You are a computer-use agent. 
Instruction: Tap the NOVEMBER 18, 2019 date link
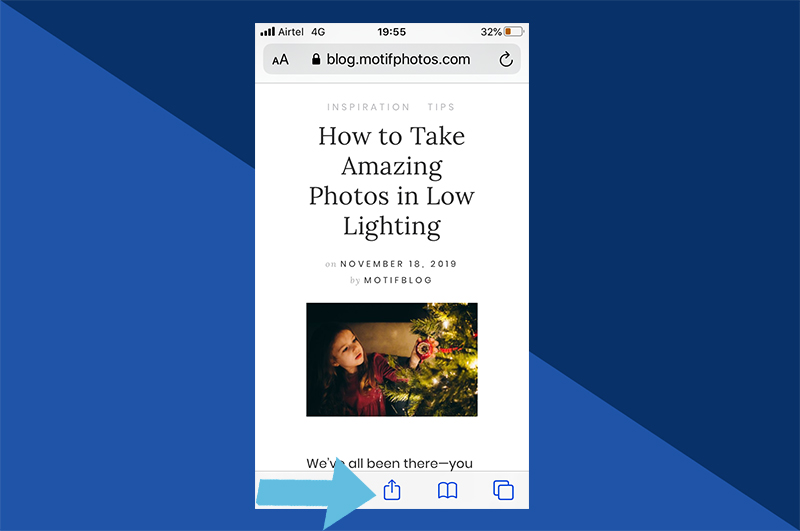pos(398,264)
